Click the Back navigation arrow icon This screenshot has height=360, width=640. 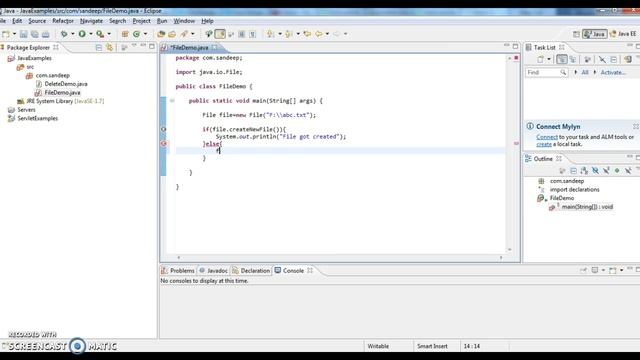[319, 34]
